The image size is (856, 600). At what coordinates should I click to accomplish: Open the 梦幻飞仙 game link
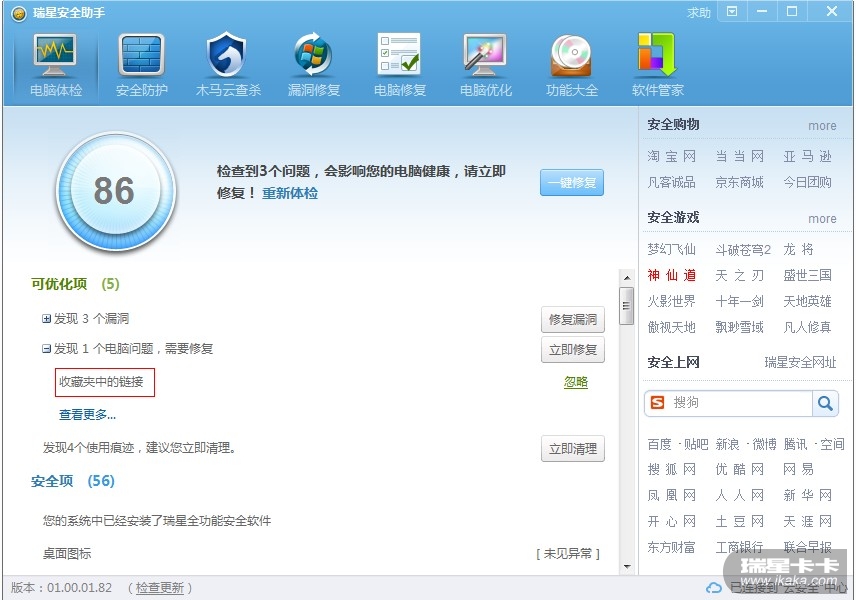[x=671, y=249]
